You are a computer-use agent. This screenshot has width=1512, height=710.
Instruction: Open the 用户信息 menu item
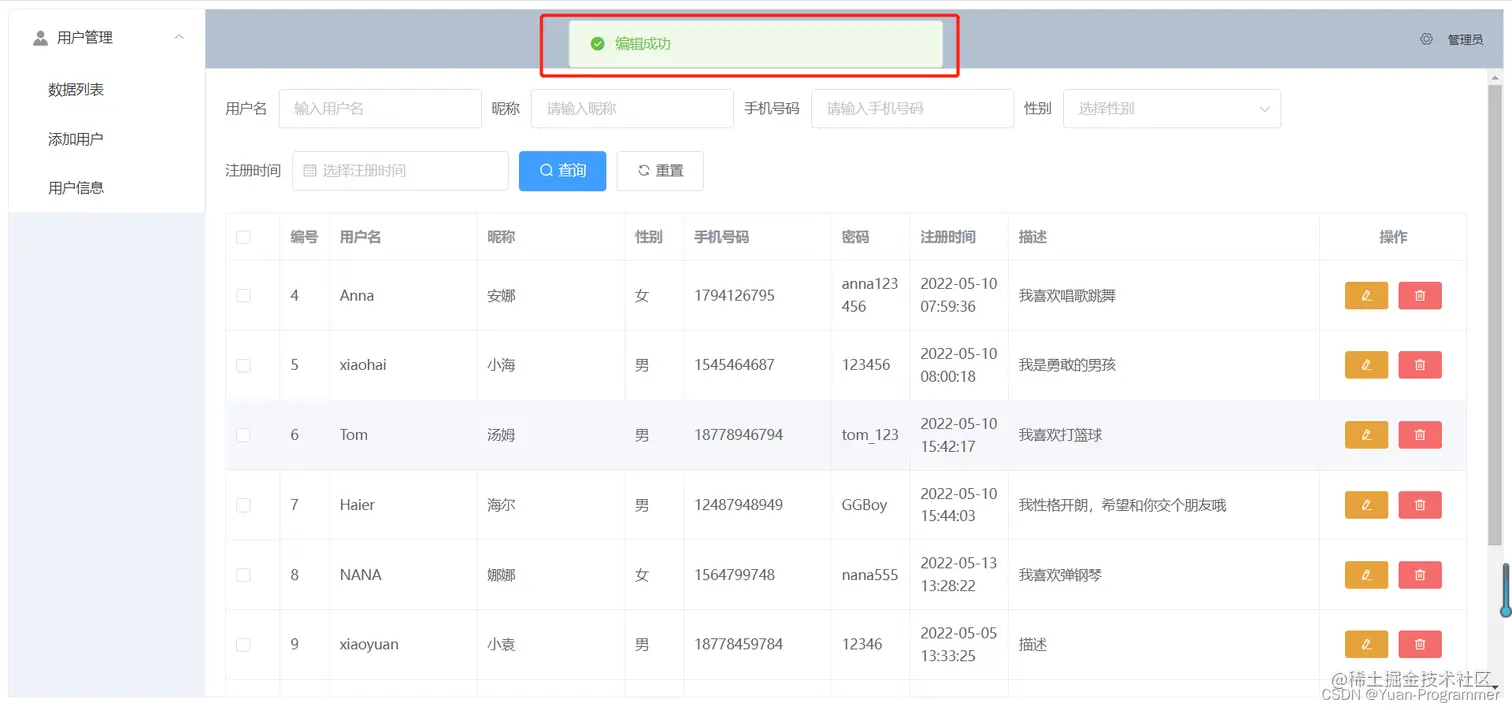pos(76,188)
